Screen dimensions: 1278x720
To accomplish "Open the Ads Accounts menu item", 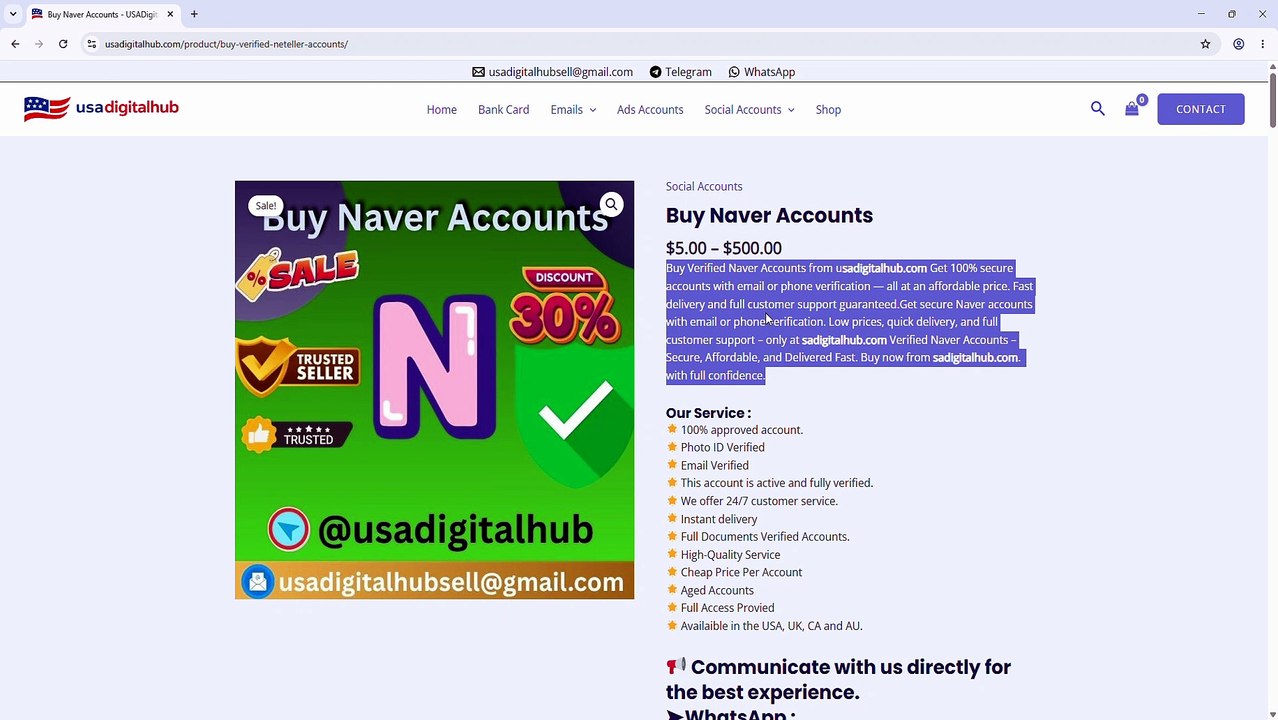I will pyautogui.click(x=650, y=110).
